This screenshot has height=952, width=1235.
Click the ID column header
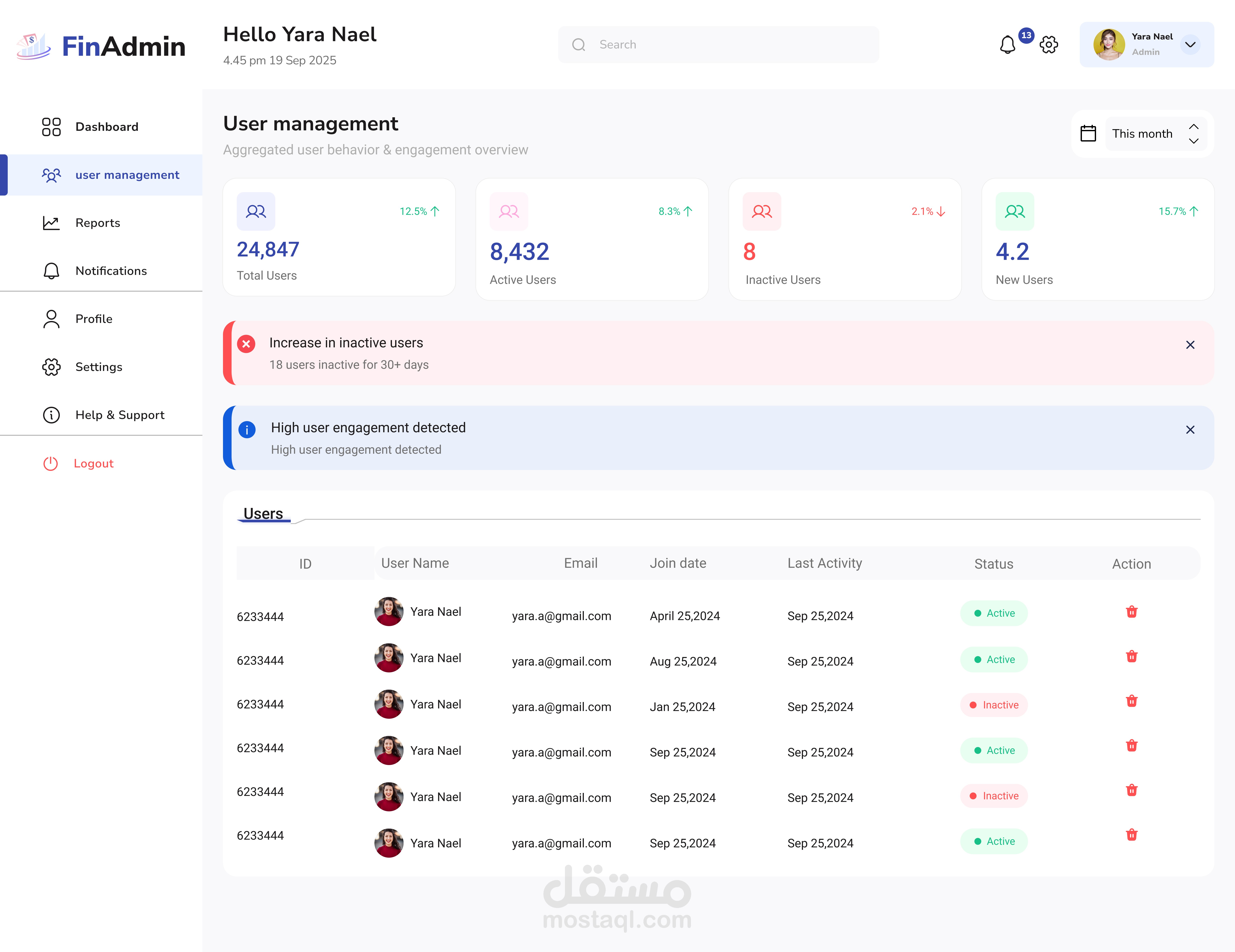pyautogui.click(x=305, y=564)
